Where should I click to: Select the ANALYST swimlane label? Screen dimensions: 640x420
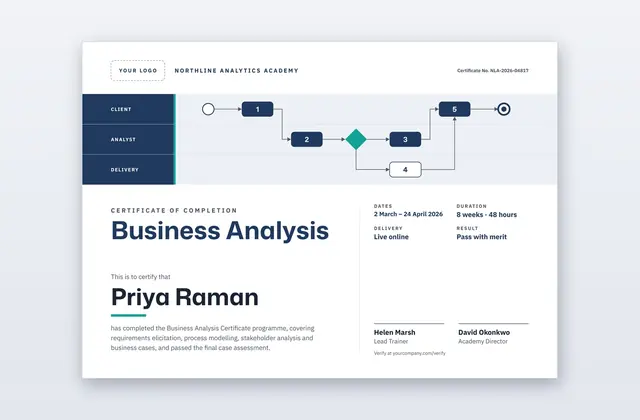123,140
